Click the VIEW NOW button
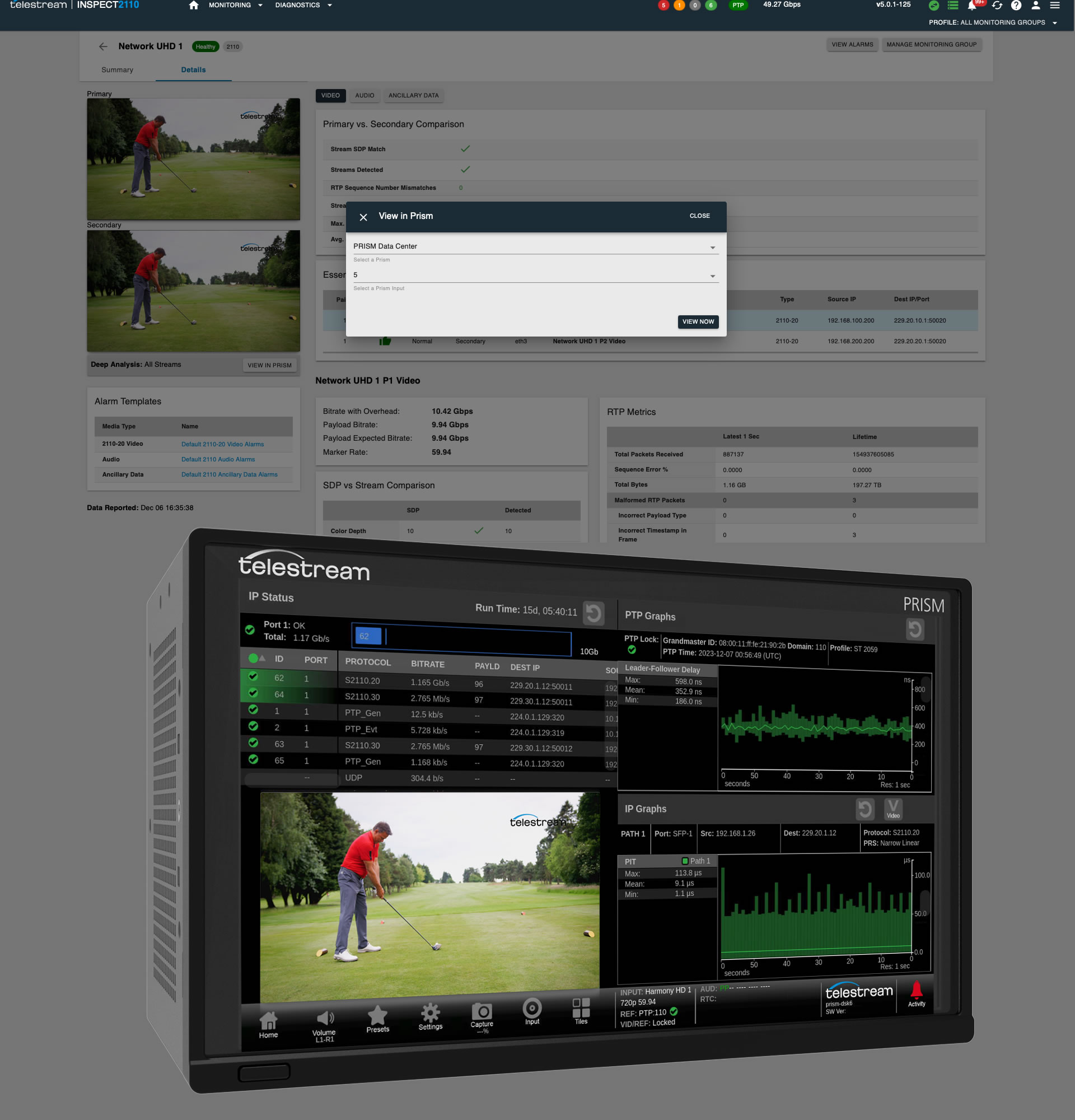Image resolution: width=1075 pixels, height=1120 pixels. [x=698, y=321]
